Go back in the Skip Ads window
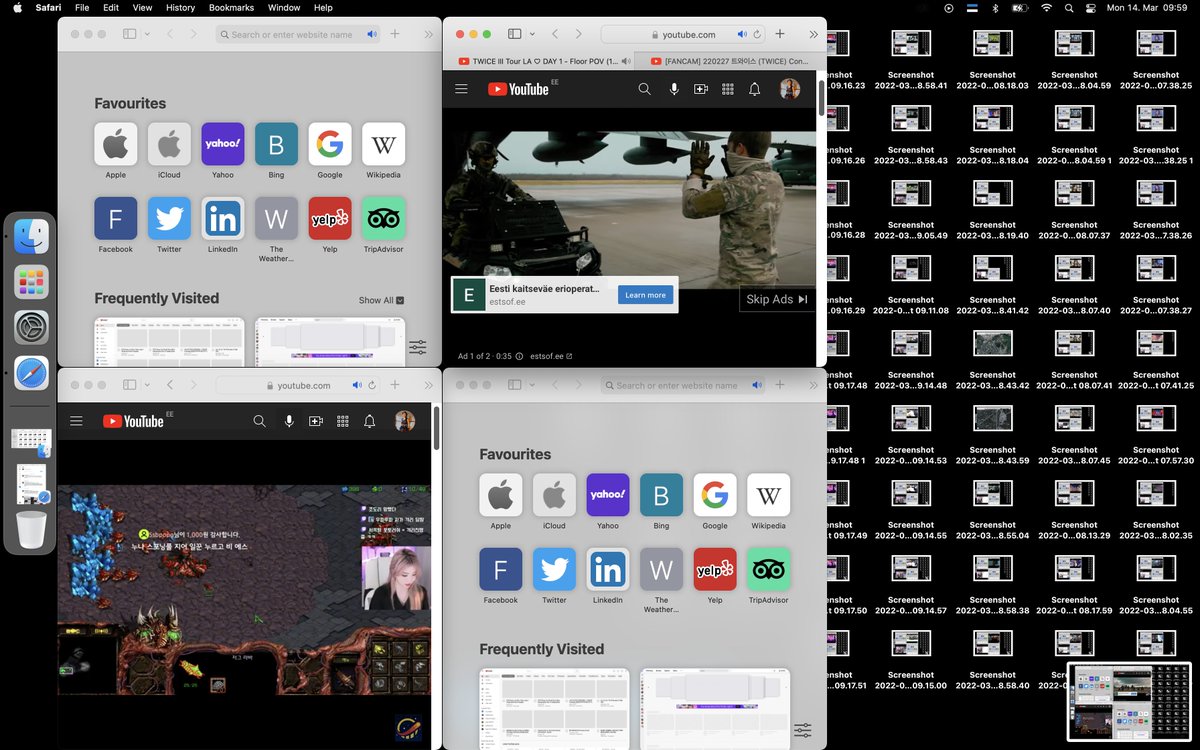The image size is (1200, 750). tap(555, 34)
